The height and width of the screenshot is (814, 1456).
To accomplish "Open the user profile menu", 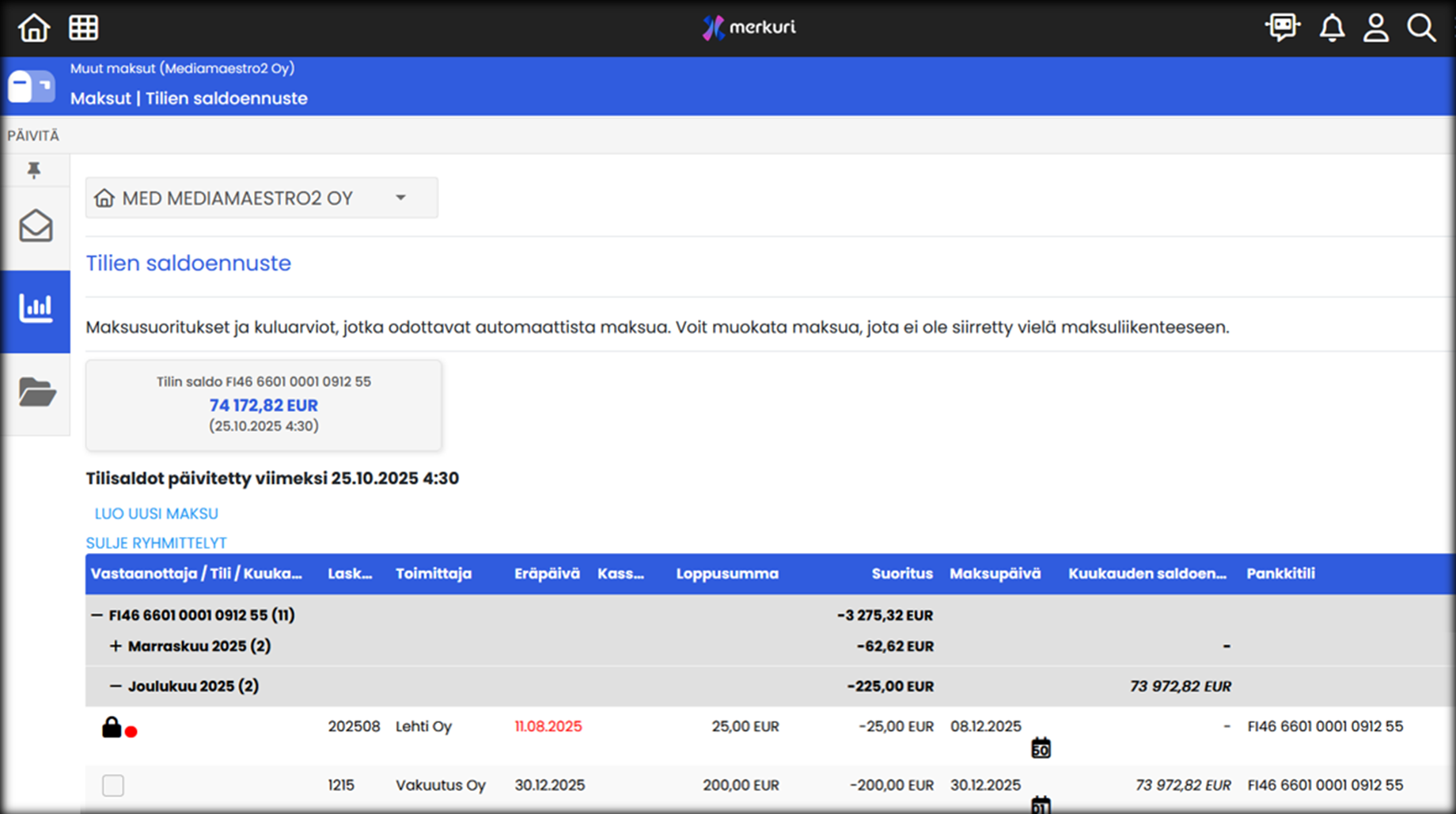I will 1376,28.
